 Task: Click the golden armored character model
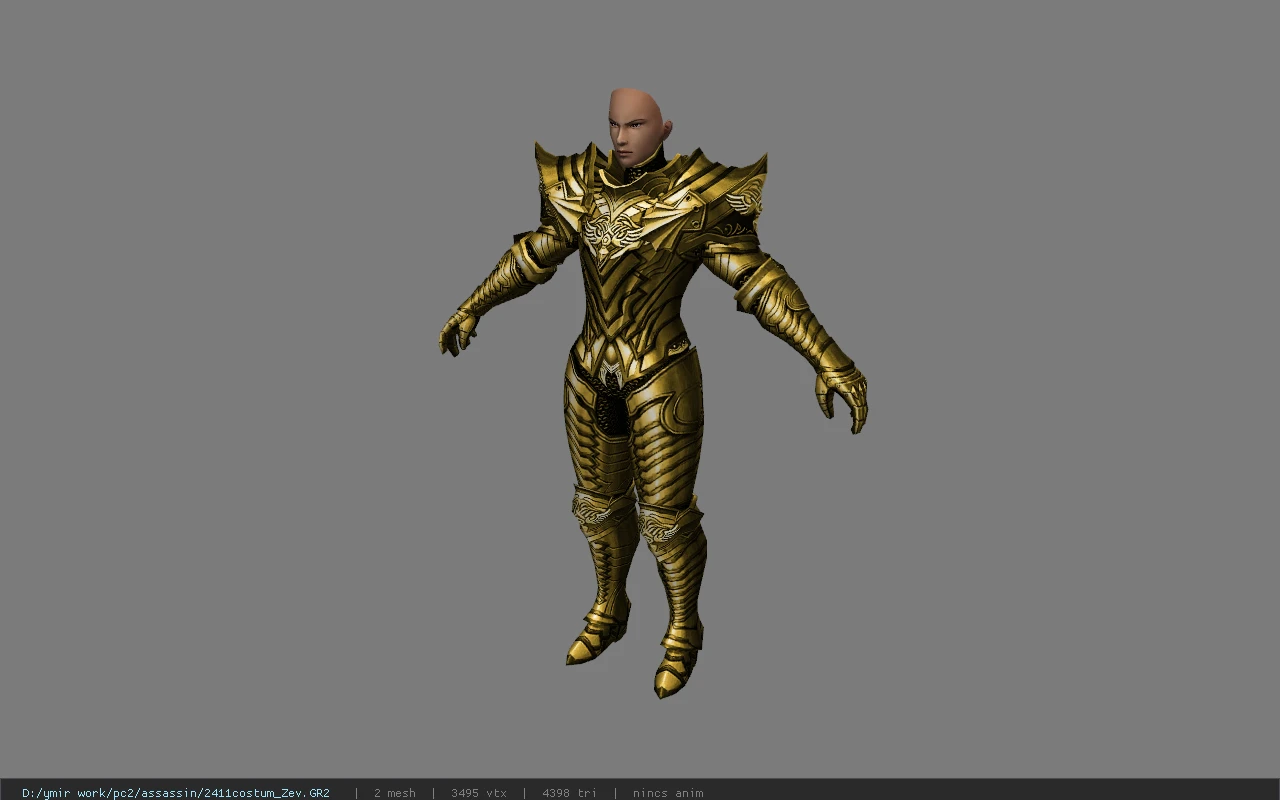tap(652, 392)
